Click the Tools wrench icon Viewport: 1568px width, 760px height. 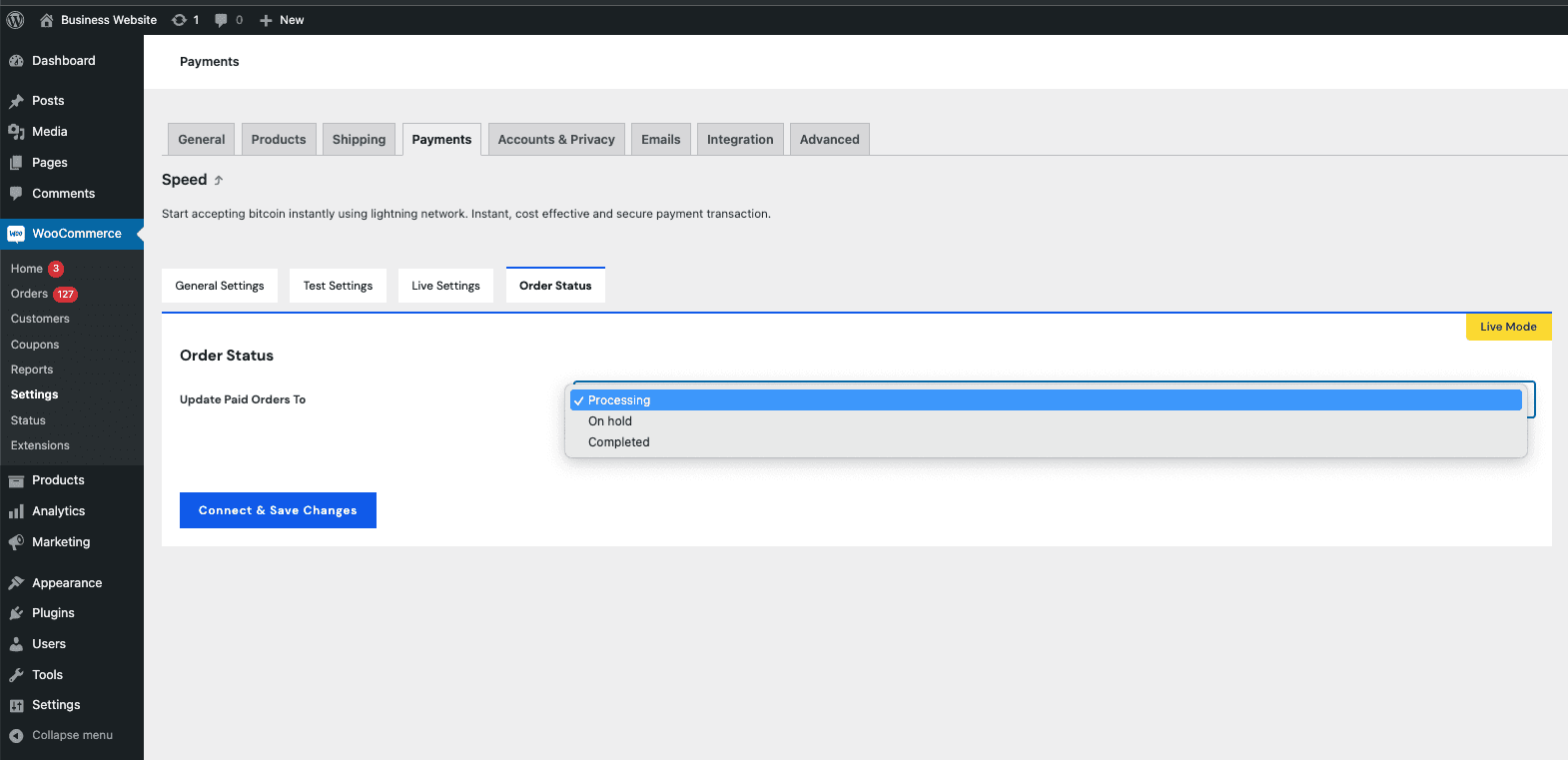tap(16, 675)
